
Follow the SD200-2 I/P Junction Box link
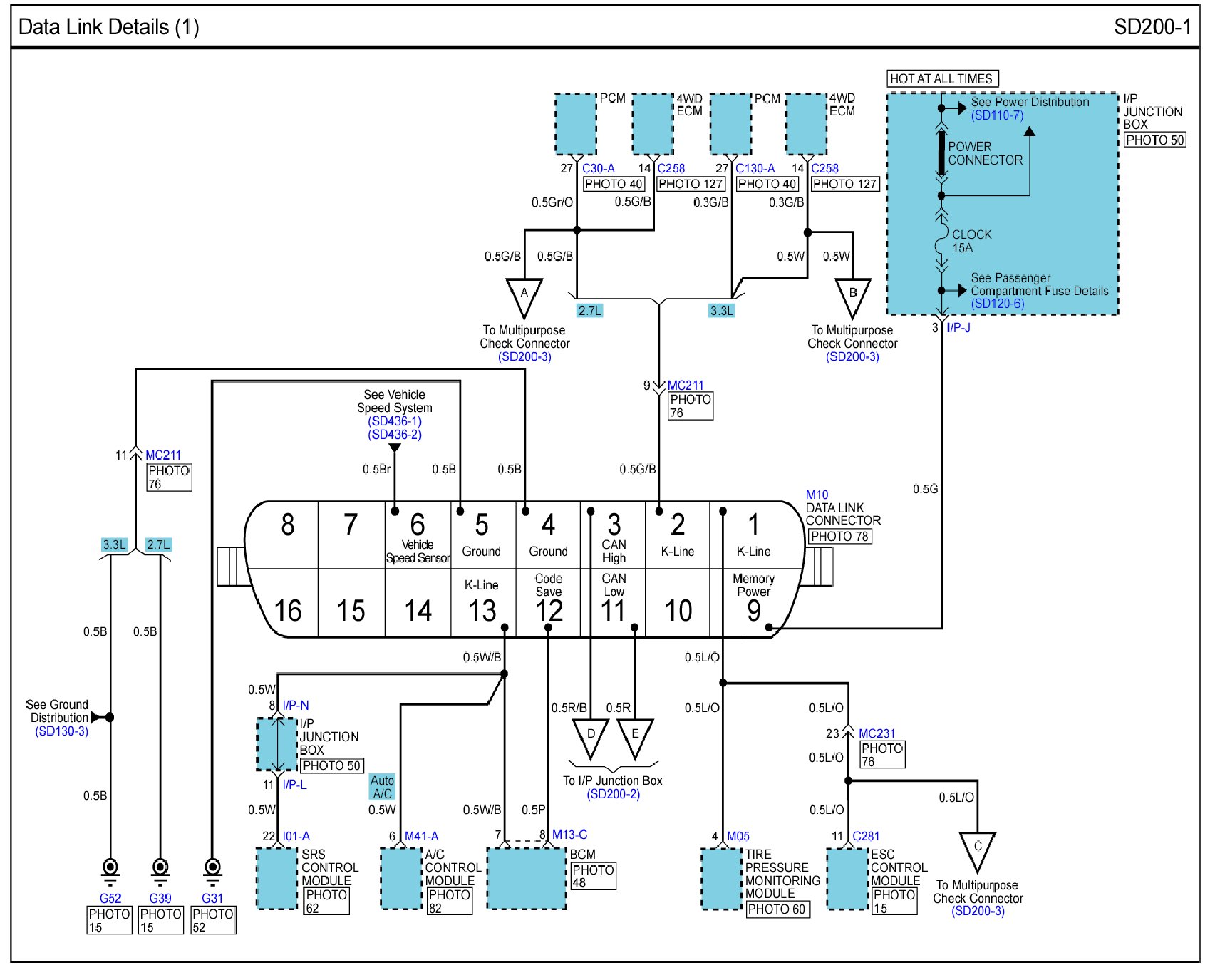(x=613, y=794)
